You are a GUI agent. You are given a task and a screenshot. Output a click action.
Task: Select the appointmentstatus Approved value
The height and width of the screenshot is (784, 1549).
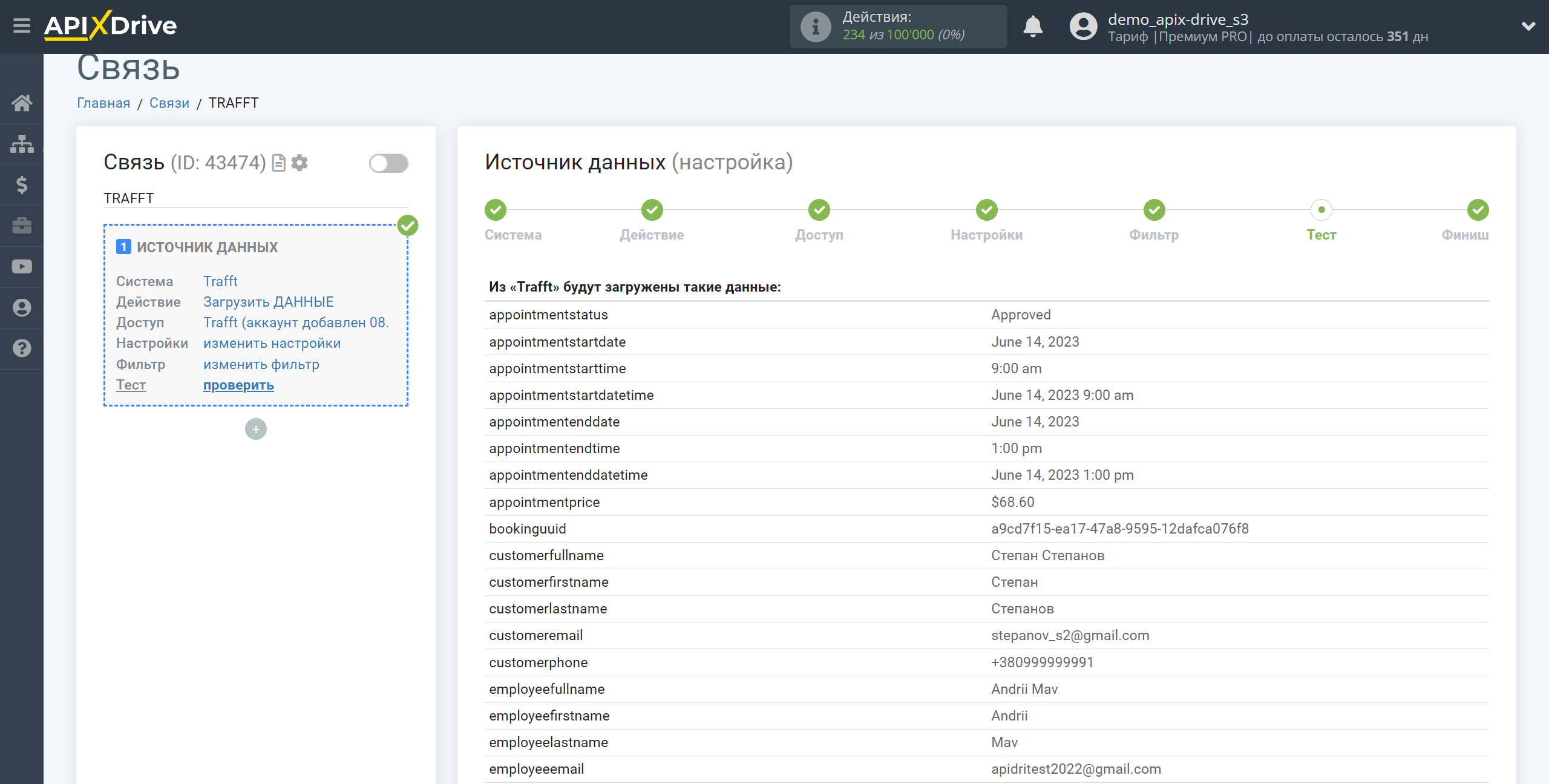1021,315
